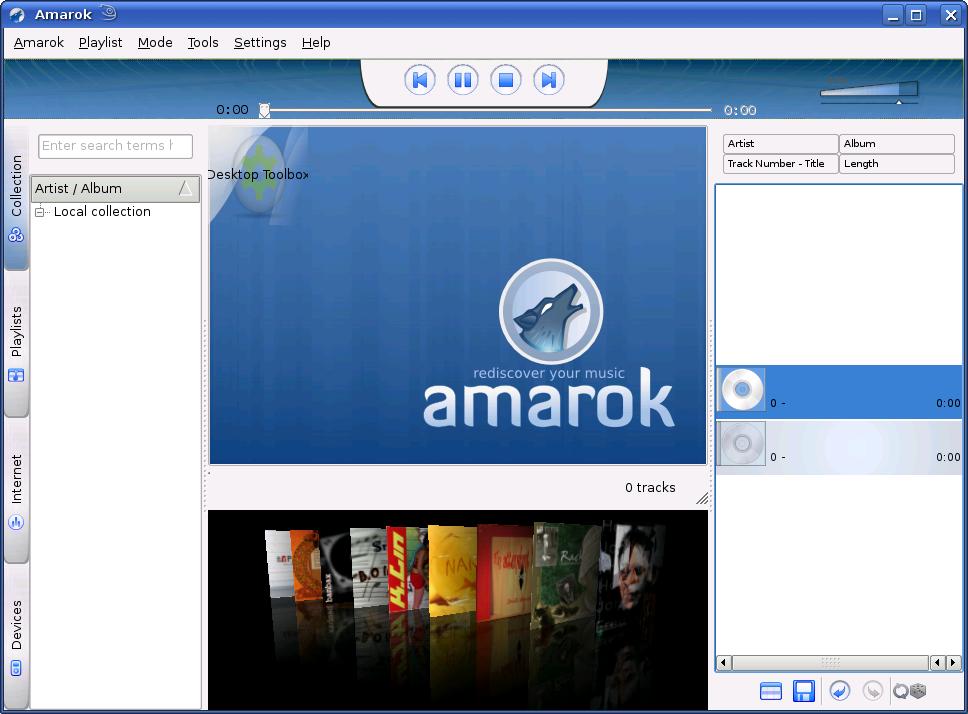Viewport: 968px width, 714px height.
Task: Switch to the Internet sidebar tab
Action: [x=16, y=491]
